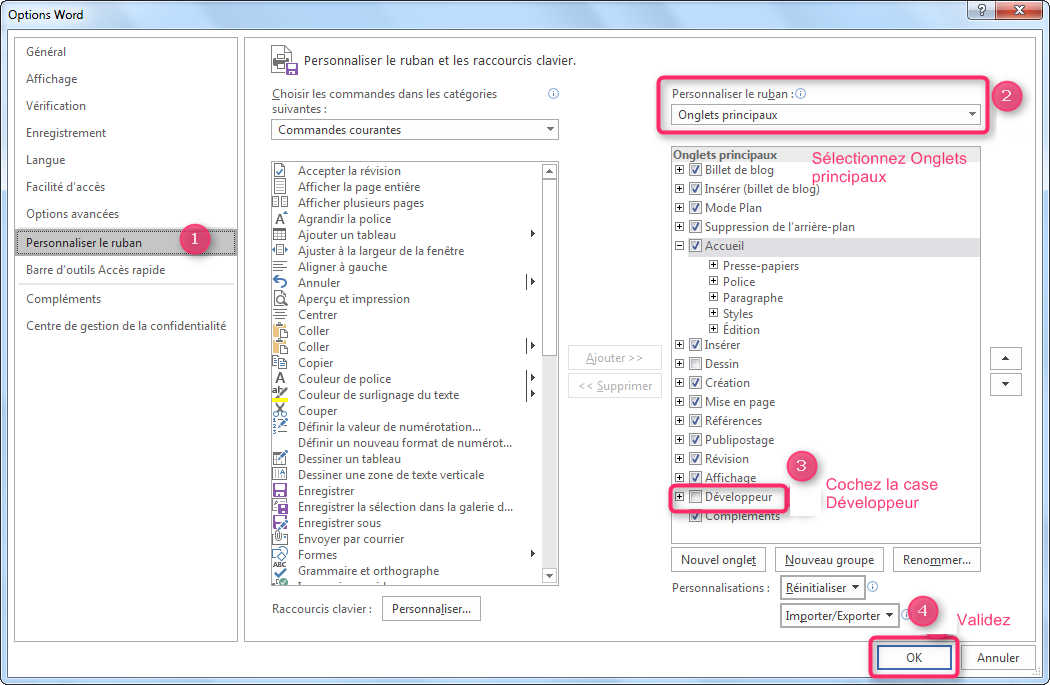Viewport: 1050px width, 685px height.
Task: Collapse the Accueil tree node
Action: (680, 246)
